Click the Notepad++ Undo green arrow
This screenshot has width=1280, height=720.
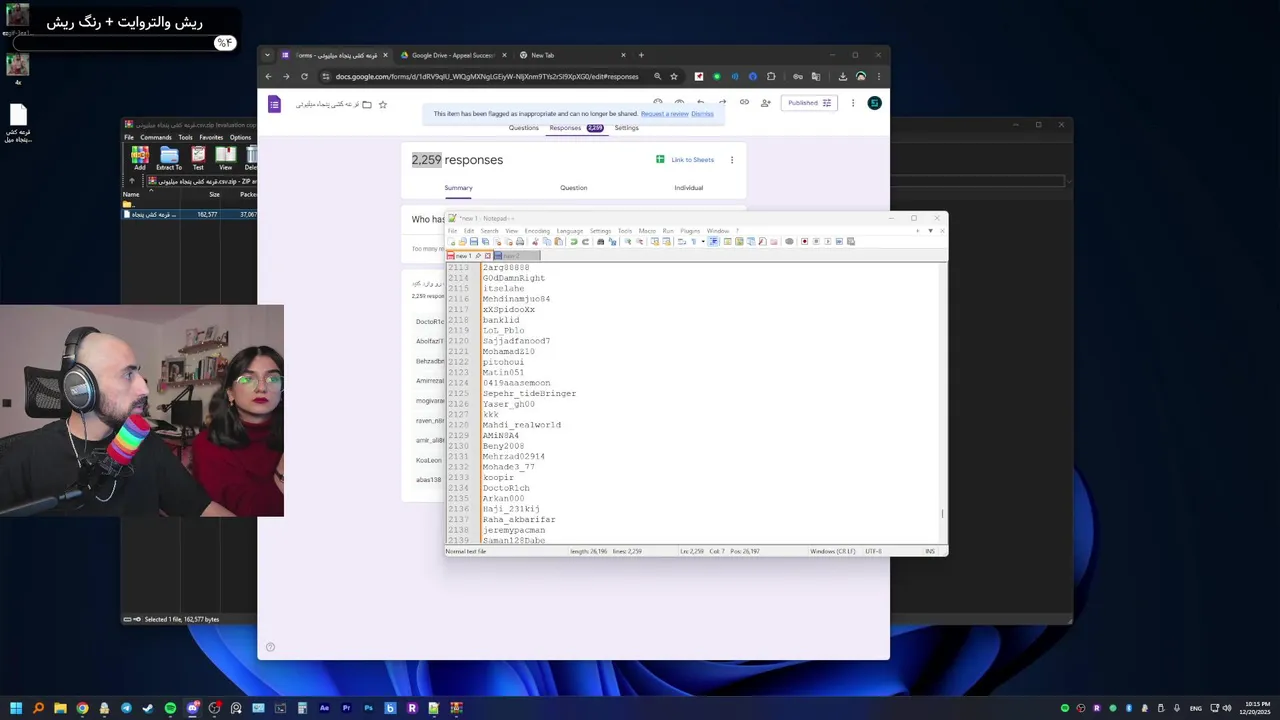pyautogui.click(x=574, y=241)
